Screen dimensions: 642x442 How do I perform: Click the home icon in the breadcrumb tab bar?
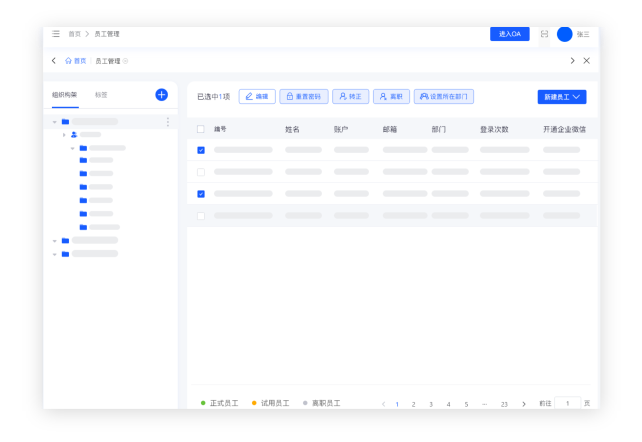coord(68,61)
